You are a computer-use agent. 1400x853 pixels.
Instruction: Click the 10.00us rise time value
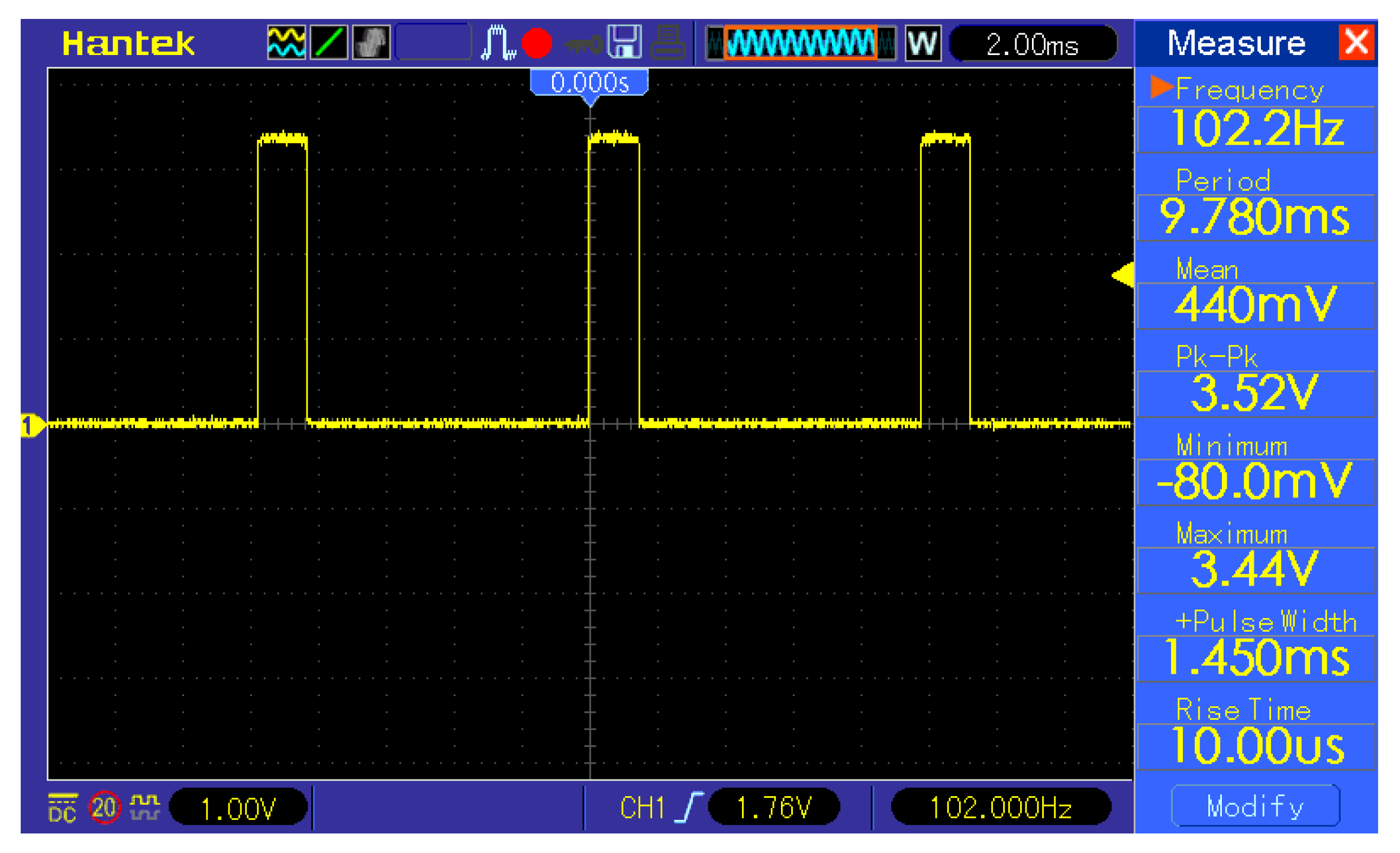click(x=1256, y=746)
